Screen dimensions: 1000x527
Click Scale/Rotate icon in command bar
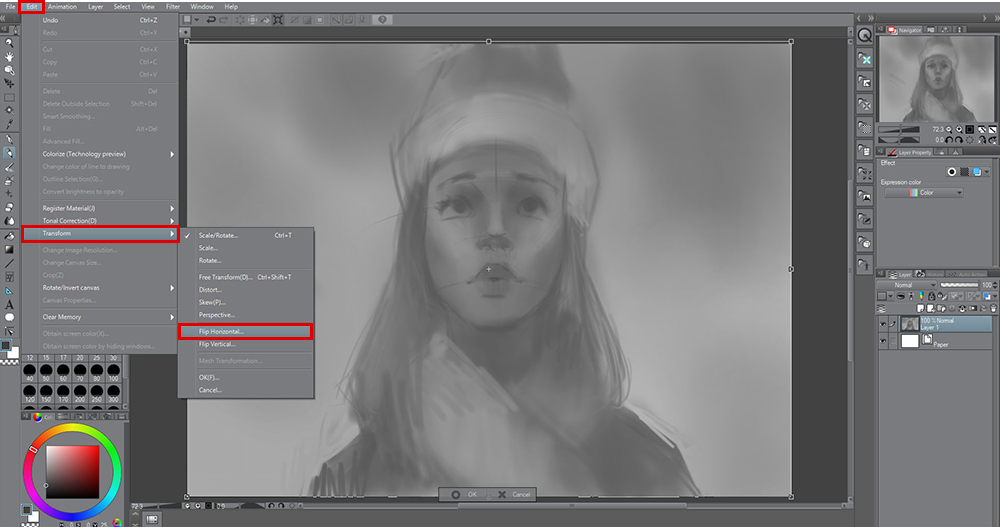tap(278, 20)
